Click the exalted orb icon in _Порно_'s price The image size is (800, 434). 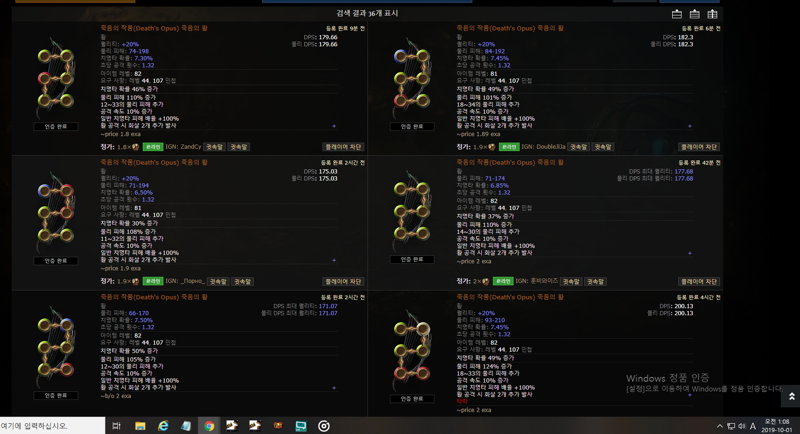click(x=135, y=282)
